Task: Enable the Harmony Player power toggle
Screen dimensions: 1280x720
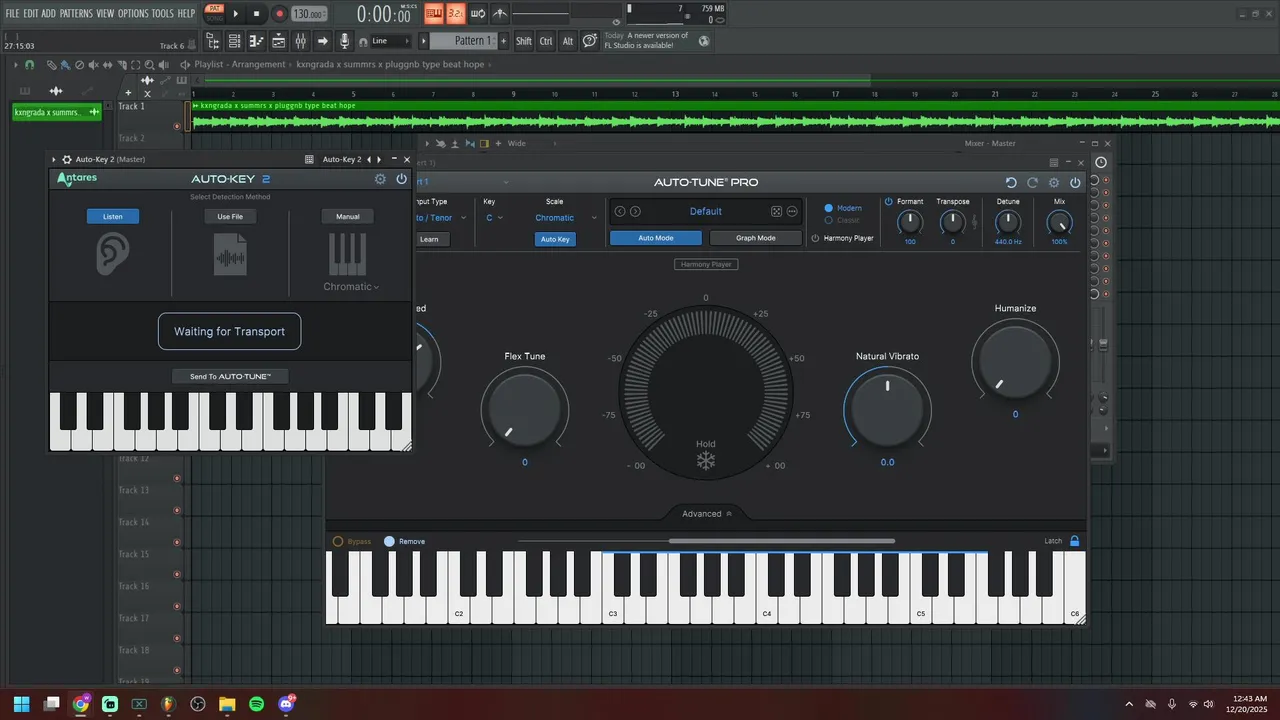Action: tap(815, 238)
